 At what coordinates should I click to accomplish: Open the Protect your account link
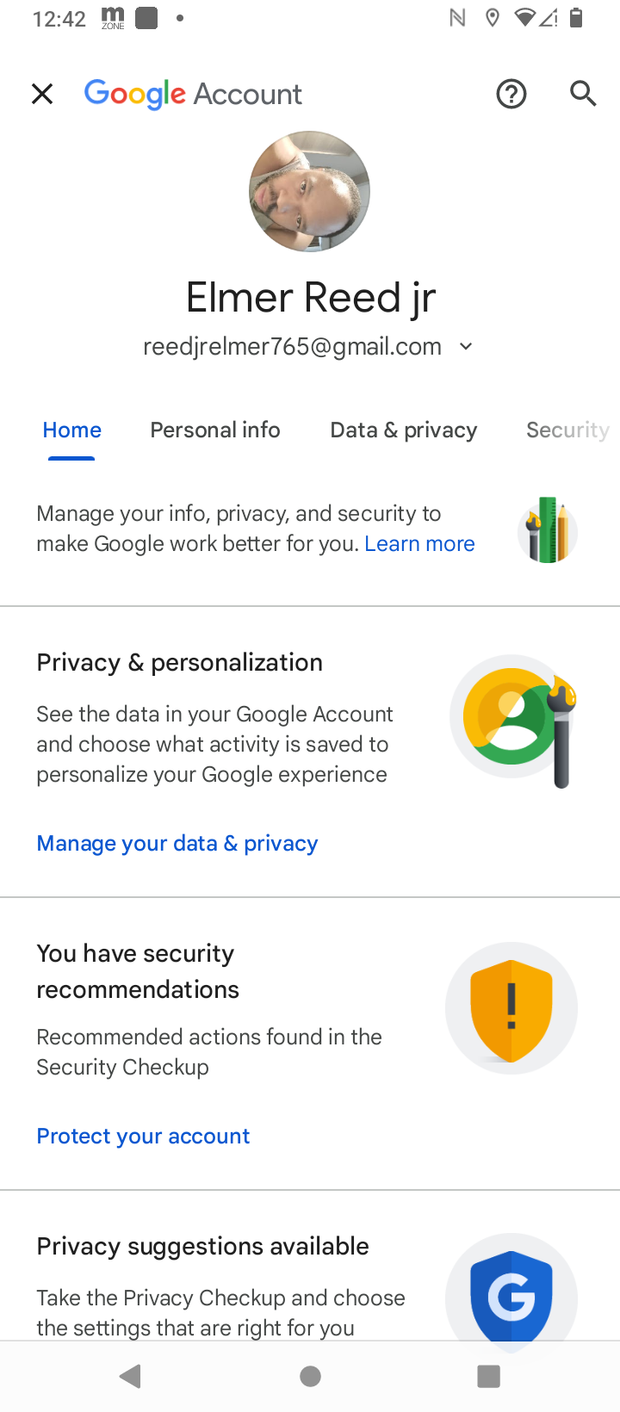[x=143, y=1136]
